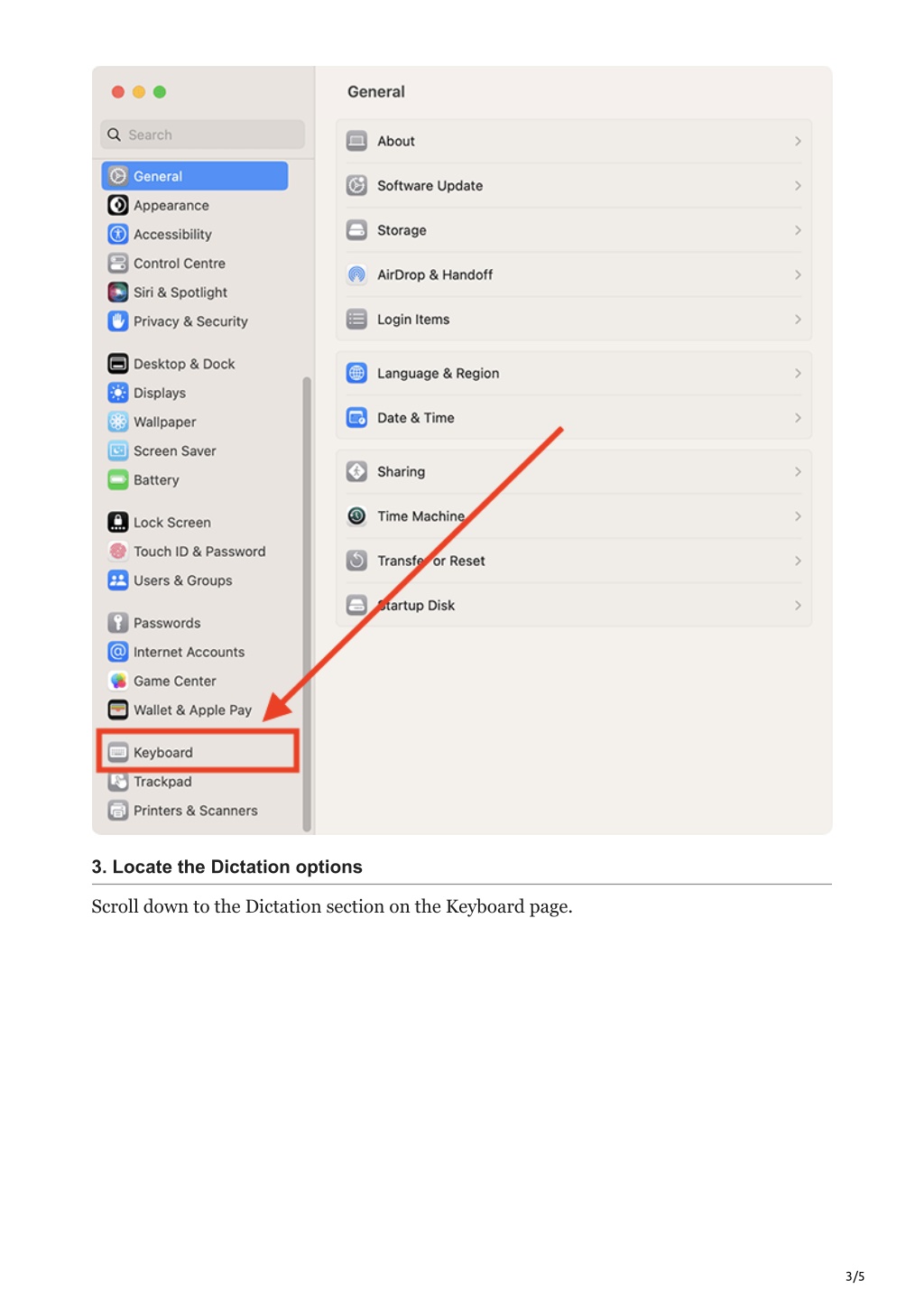Select Keyboard label in the sidebar

(x=163, y=753)
